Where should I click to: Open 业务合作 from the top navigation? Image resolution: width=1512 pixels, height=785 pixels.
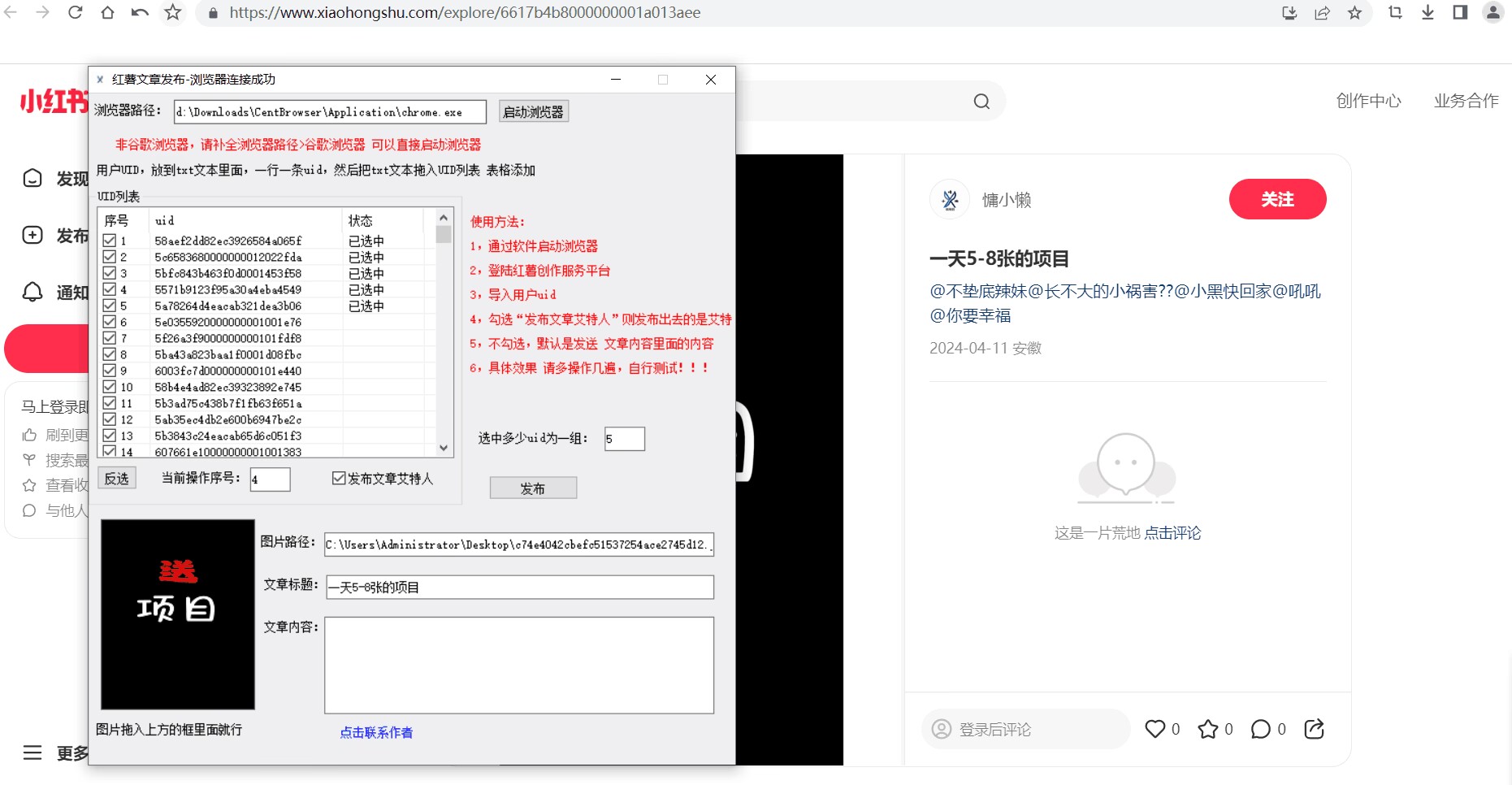pyautogui.click(x=1465, y=101)
